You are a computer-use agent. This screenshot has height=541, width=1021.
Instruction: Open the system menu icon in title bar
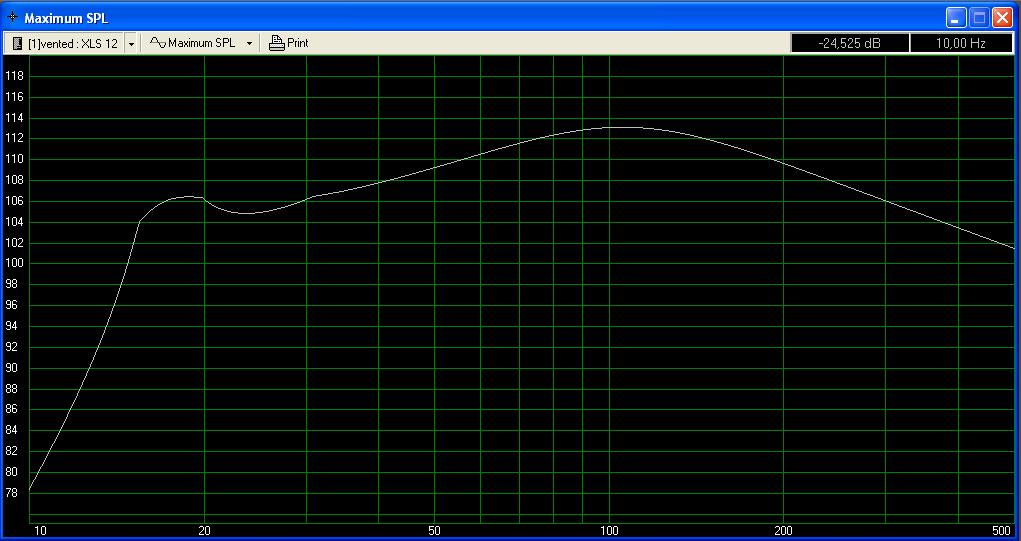pos(12,18)
